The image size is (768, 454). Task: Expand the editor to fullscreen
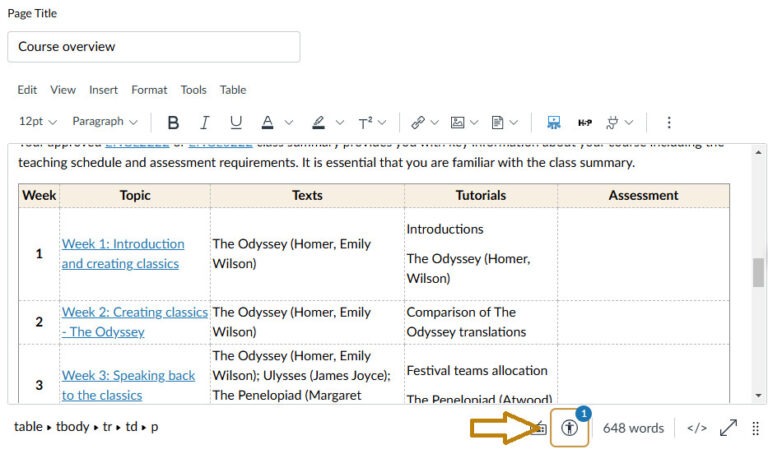(x=728, y=427)
